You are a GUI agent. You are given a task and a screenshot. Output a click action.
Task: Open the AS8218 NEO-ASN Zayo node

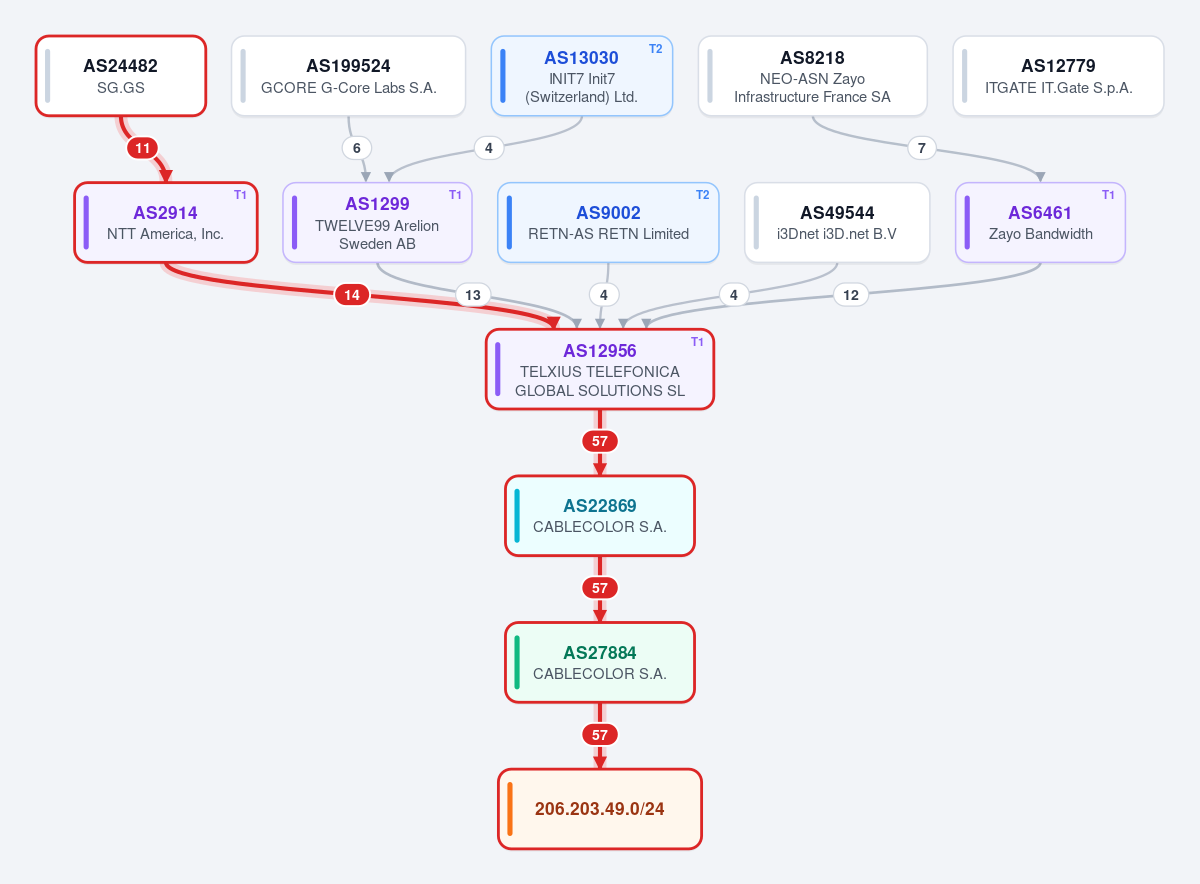click(x=812, y=76)
